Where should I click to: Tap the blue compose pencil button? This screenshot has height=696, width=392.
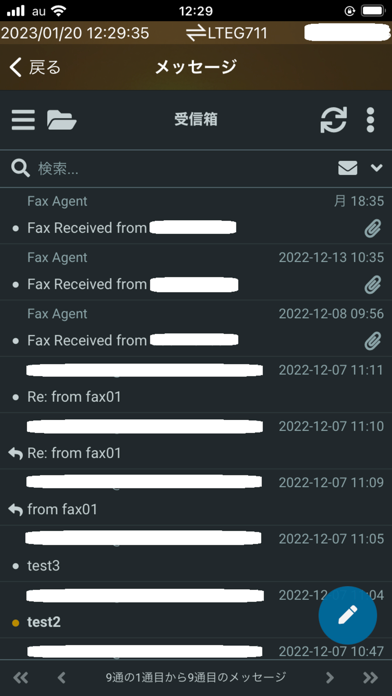click(348, 615)
